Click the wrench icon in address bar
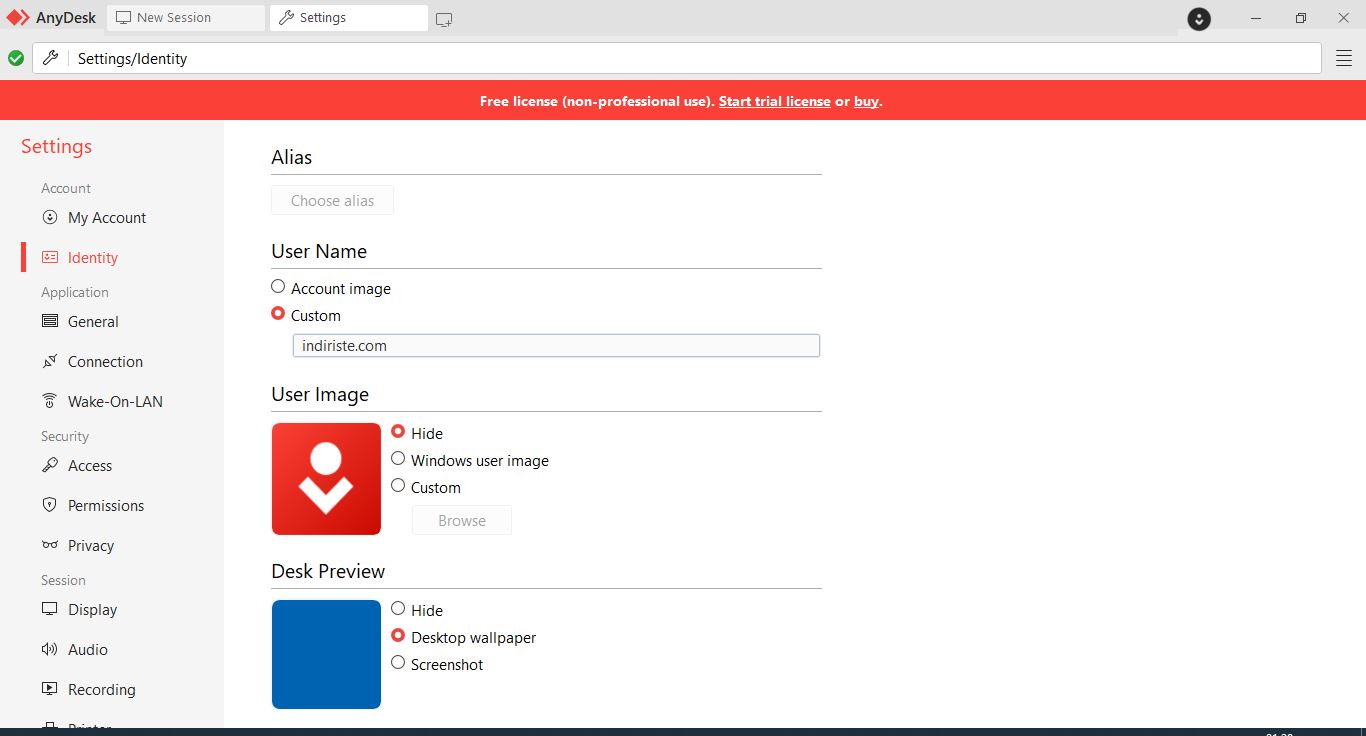This screenshot has width=1366, height=736. [50, 58]
